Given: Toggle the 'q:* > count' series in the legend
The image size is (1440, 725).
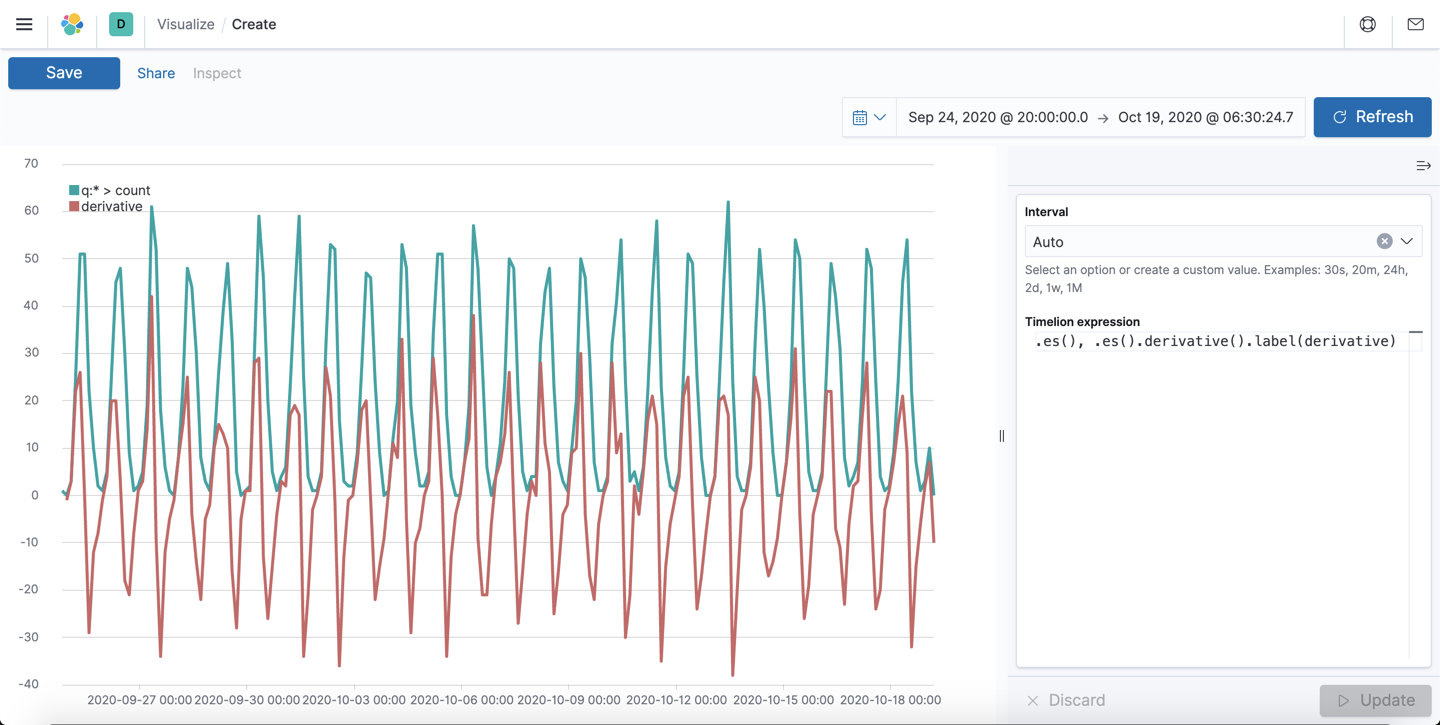Looking at the screenshot, I should click(112, 190).
